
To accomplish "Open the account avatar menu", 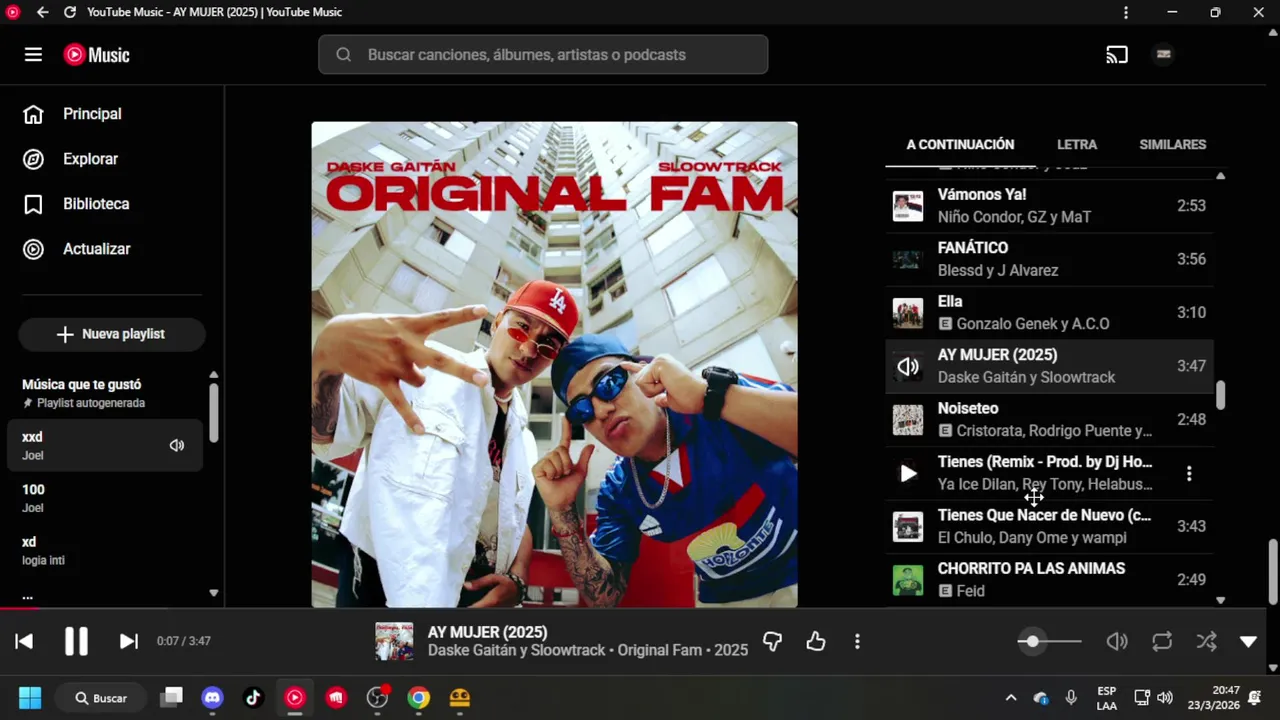I will click(x=1163, y=55).
